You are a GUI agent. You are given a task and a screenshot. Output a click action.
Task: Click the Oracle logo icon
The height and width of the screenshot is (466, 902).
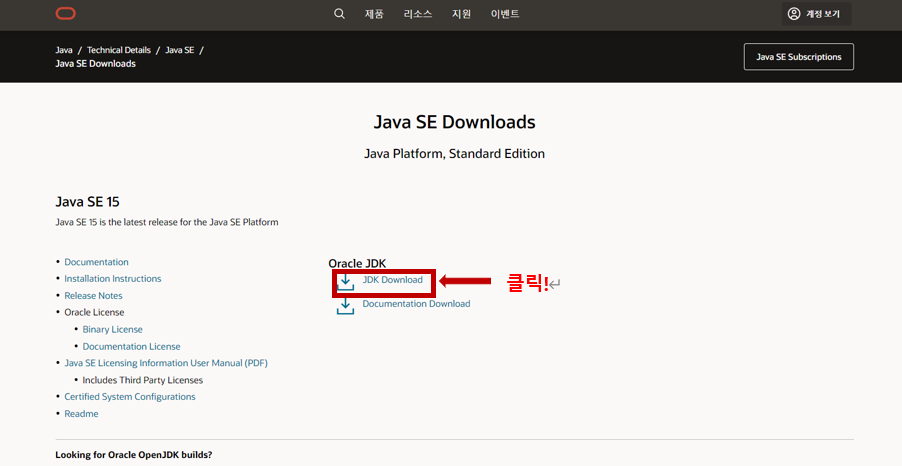pos(66,14)
